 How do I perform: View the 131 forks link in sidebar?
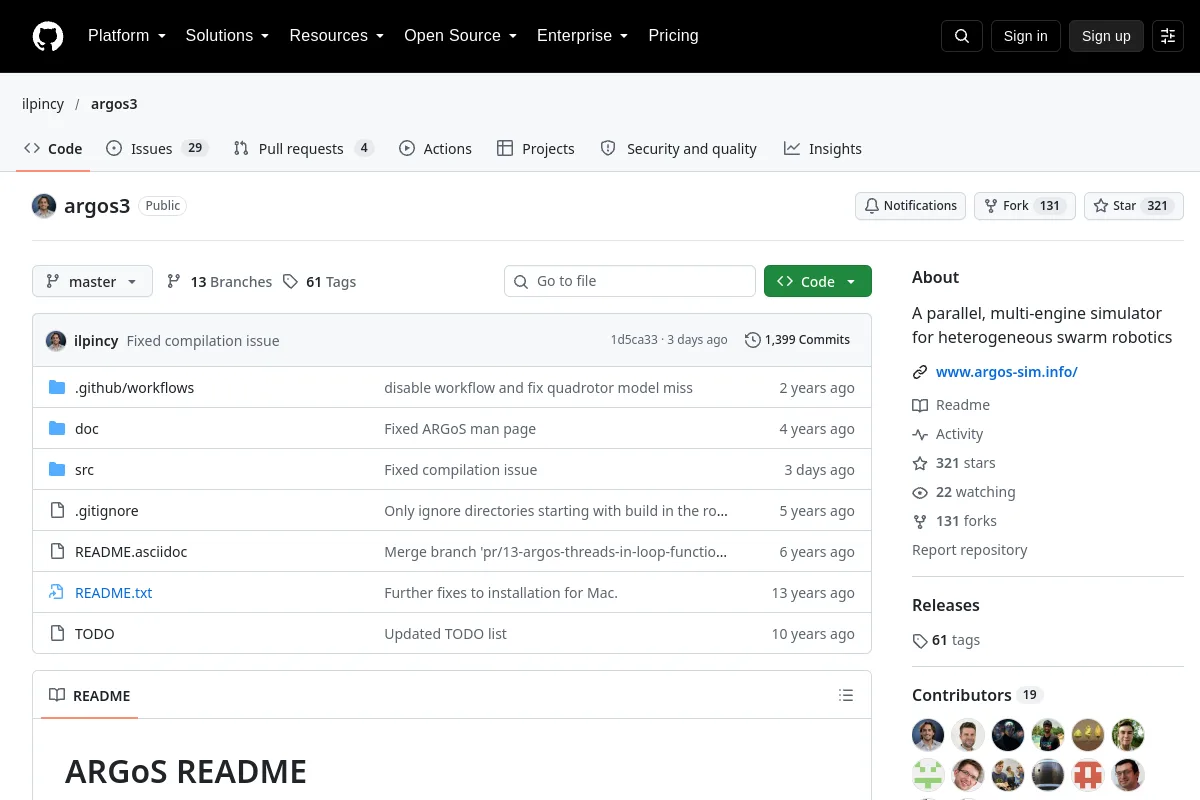pos(954,521)
